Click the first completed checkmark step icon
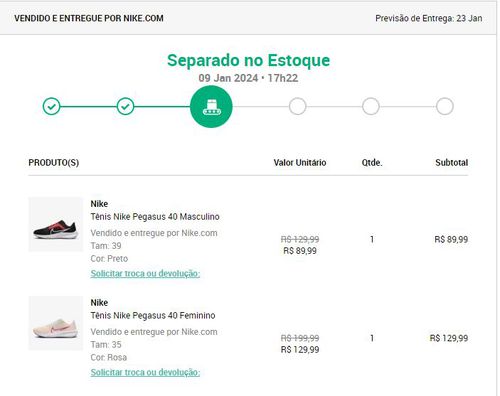 coord(51,106)
